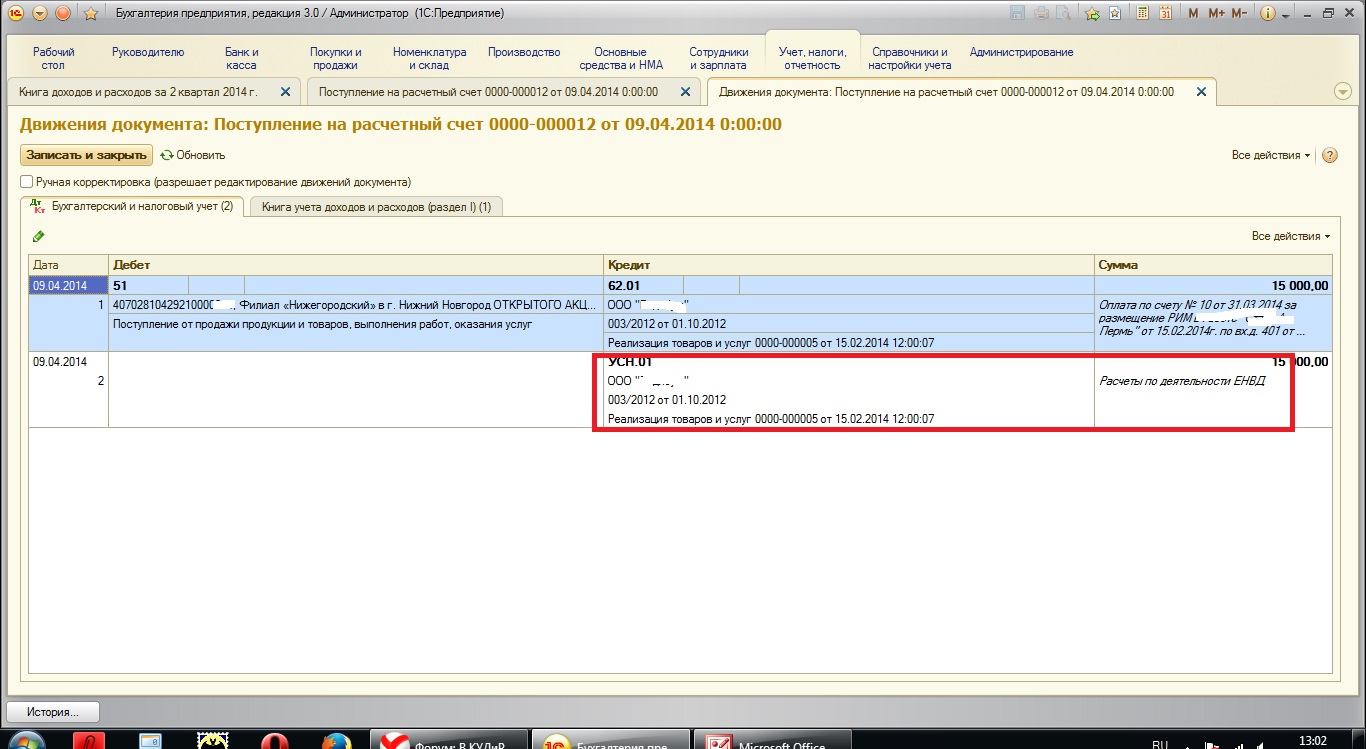Switch to Книга учета доходов и расходов tab

376,207
